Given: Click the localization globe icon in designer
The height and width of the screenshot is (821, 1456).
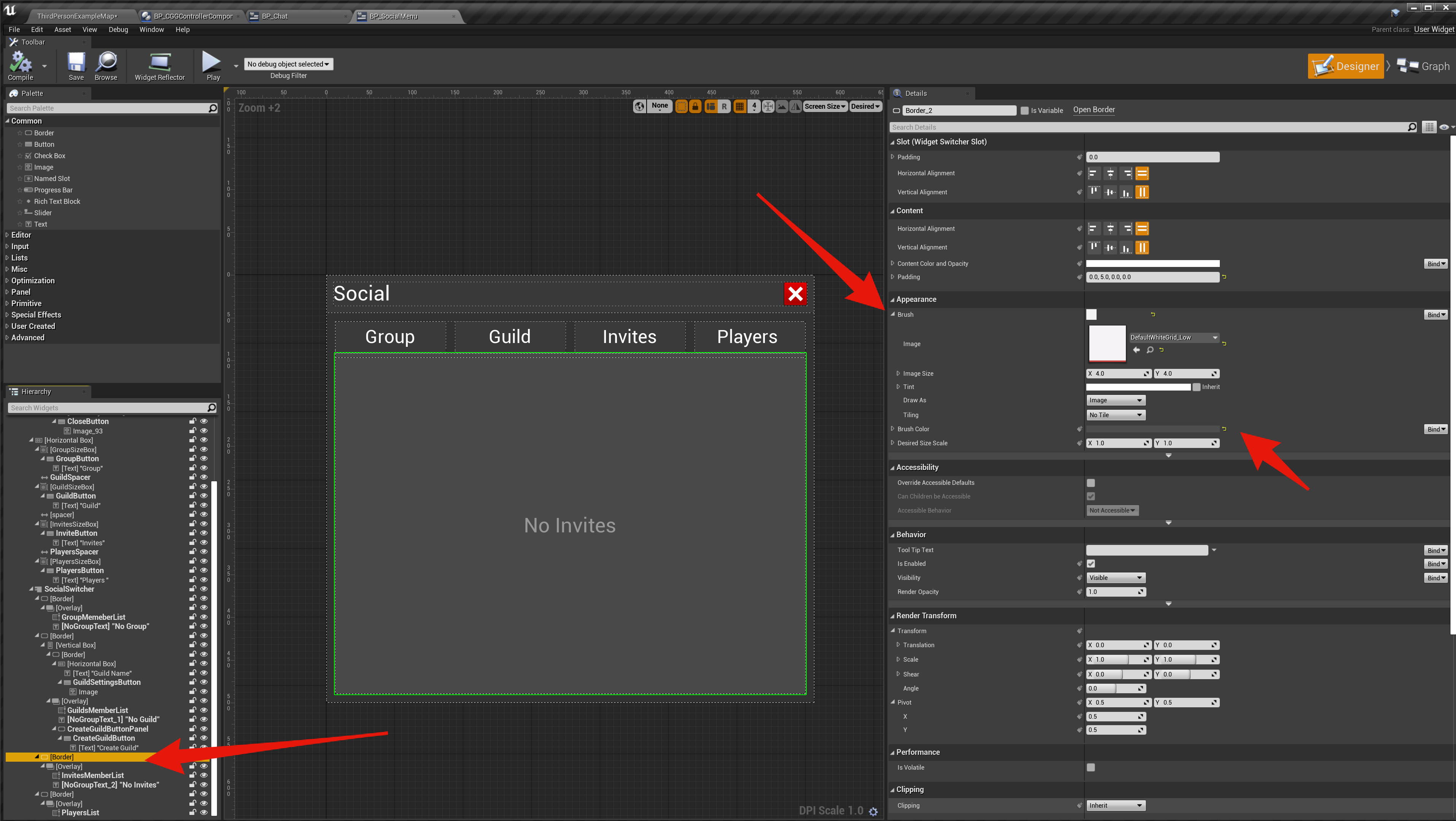Looking at the screenshot, I should 639,106.
